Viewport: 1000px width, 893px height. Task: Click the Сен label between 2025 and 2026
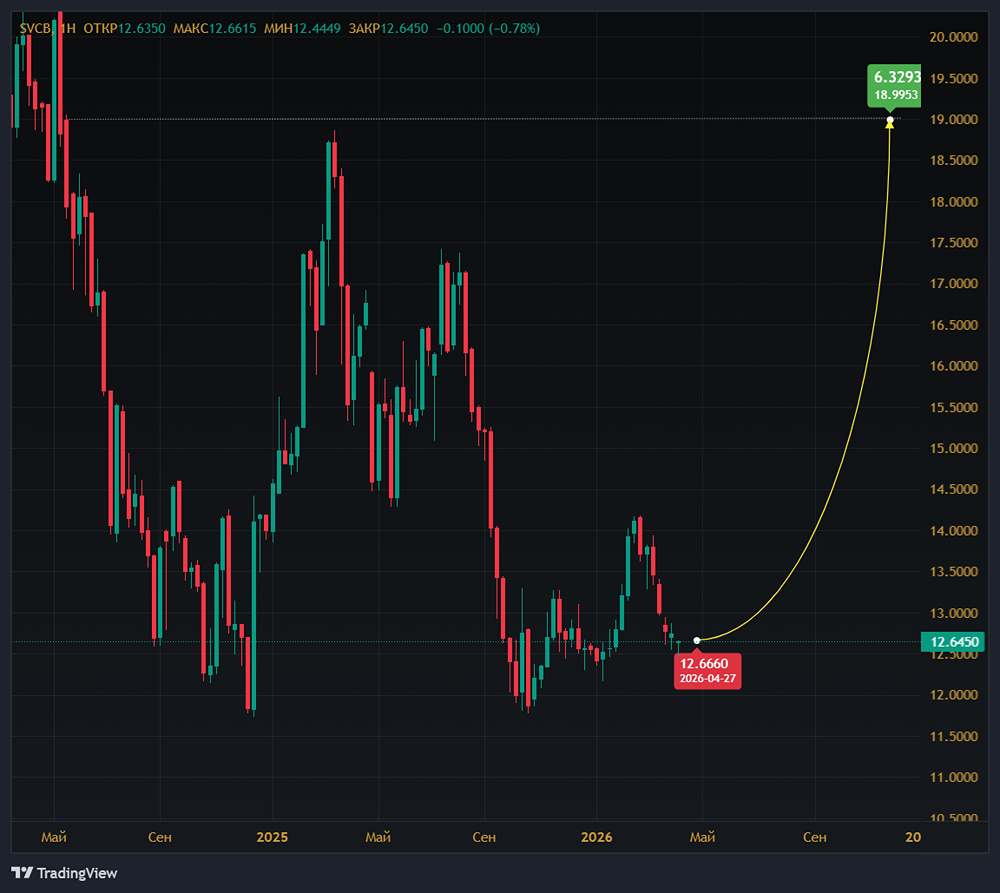point(484,837)
